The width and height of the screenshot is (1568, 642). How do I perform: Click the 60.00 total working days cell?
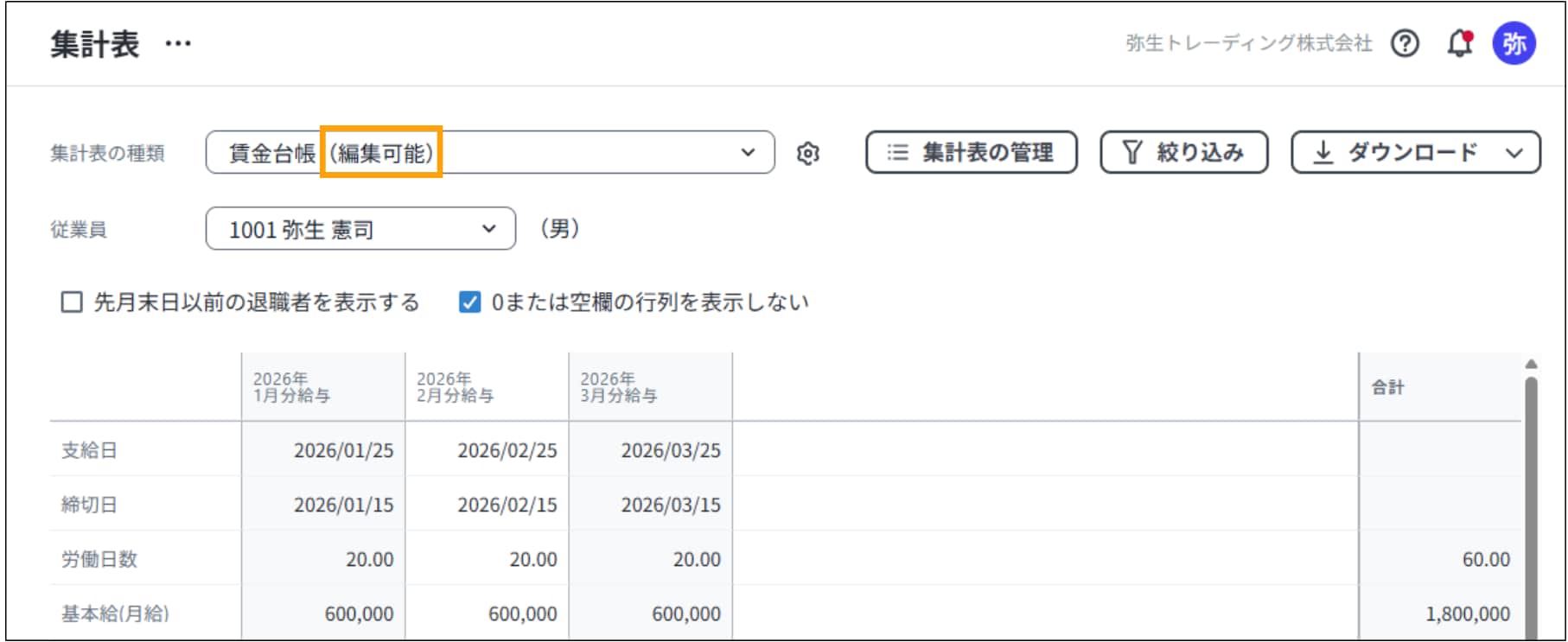[x=1439, y=559]
